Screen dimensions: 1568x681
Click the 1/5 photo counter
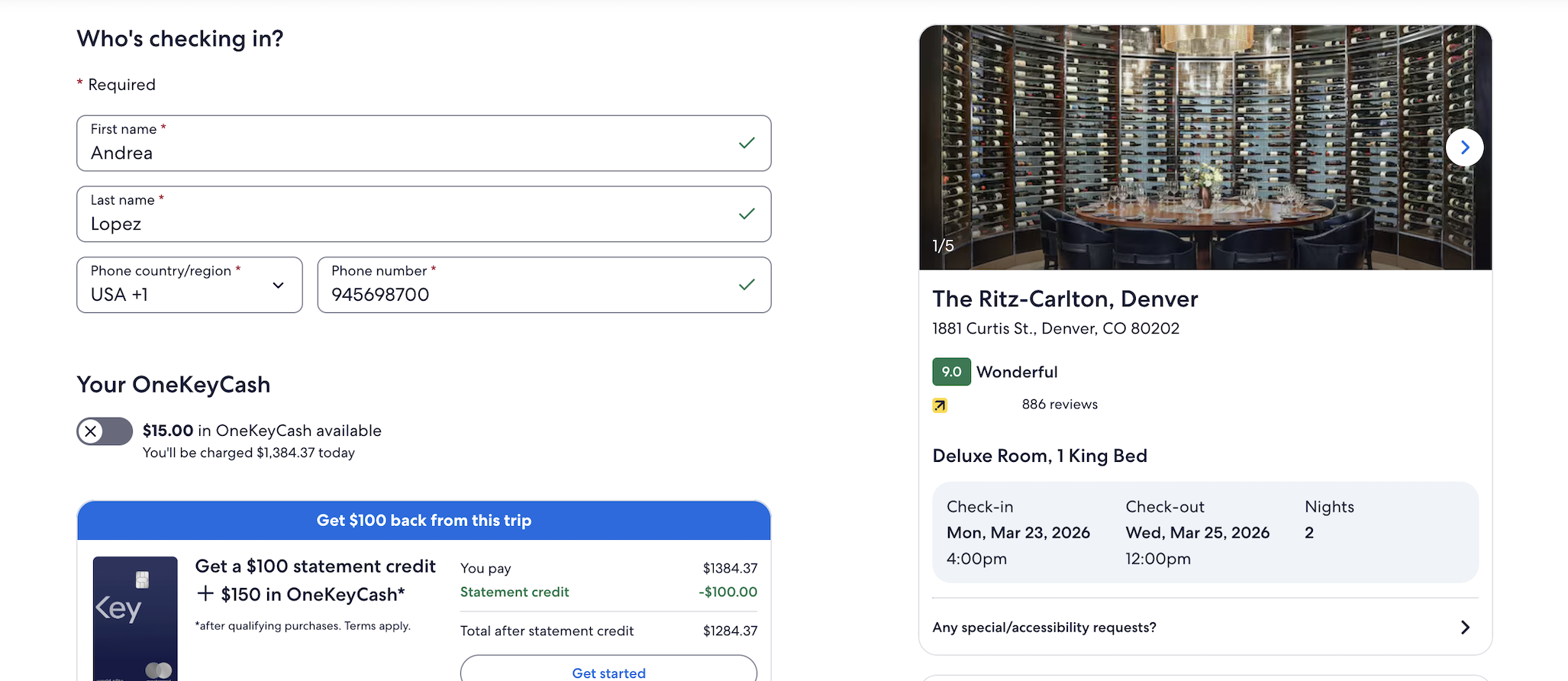click(943, 246)
